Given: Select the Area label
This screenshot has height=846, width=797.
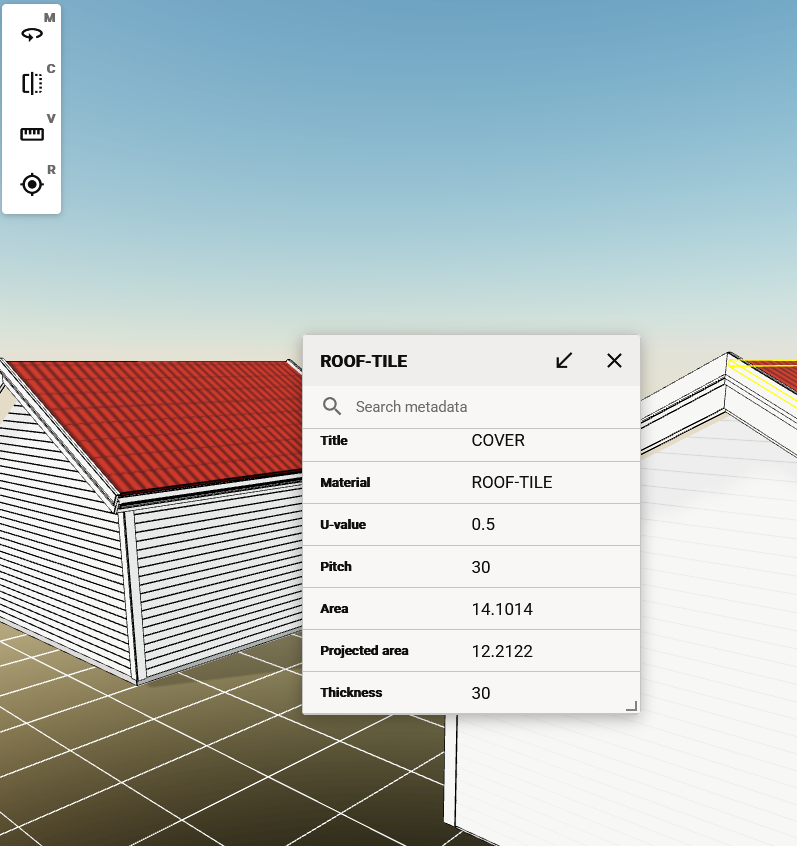Looking at the screenshot, I should click(334, 609).
